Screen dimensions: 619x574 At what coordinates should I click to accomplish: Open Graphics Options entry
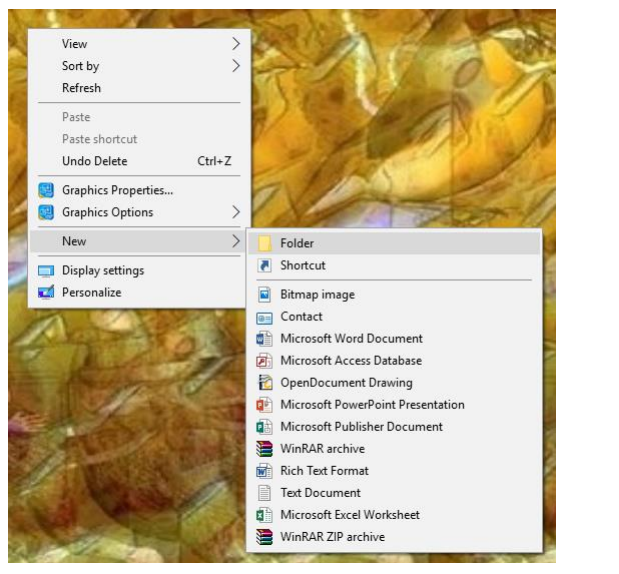coord(139,212)
